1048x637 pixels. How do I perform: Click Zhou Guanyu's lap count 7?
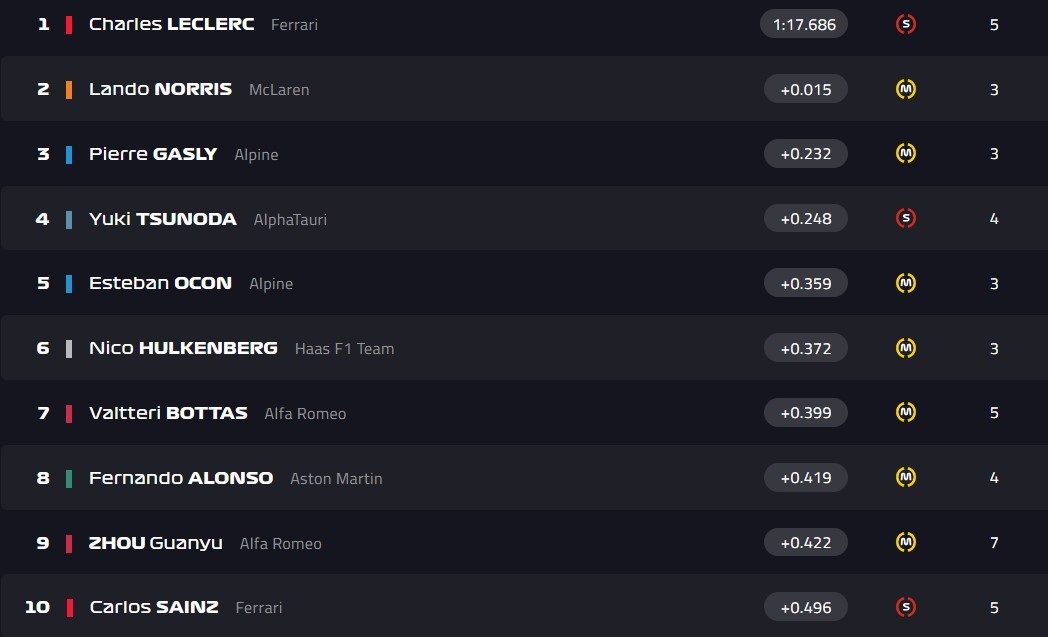(x=994, y=543)
